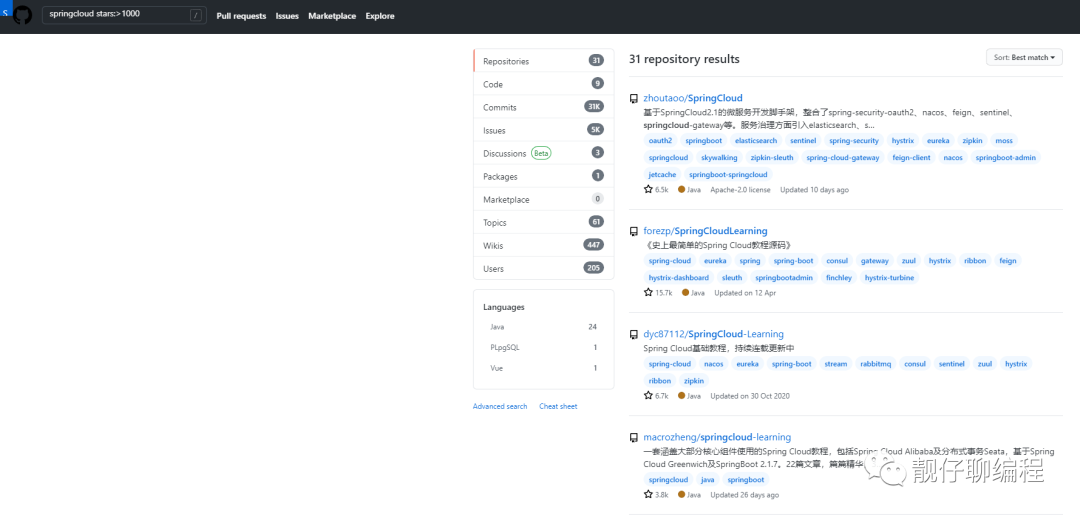Screen dimensions: 1080x518
Task: Focus the search field containing springcloud stars:>1000
Action: point(124,15)
